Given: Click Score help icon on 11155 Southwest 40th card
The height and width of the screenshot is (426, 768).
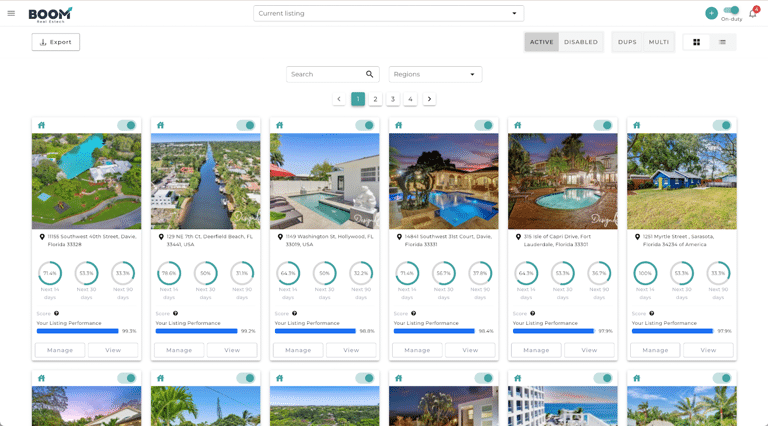Looking at the screenshot, I should click(56, 313).
